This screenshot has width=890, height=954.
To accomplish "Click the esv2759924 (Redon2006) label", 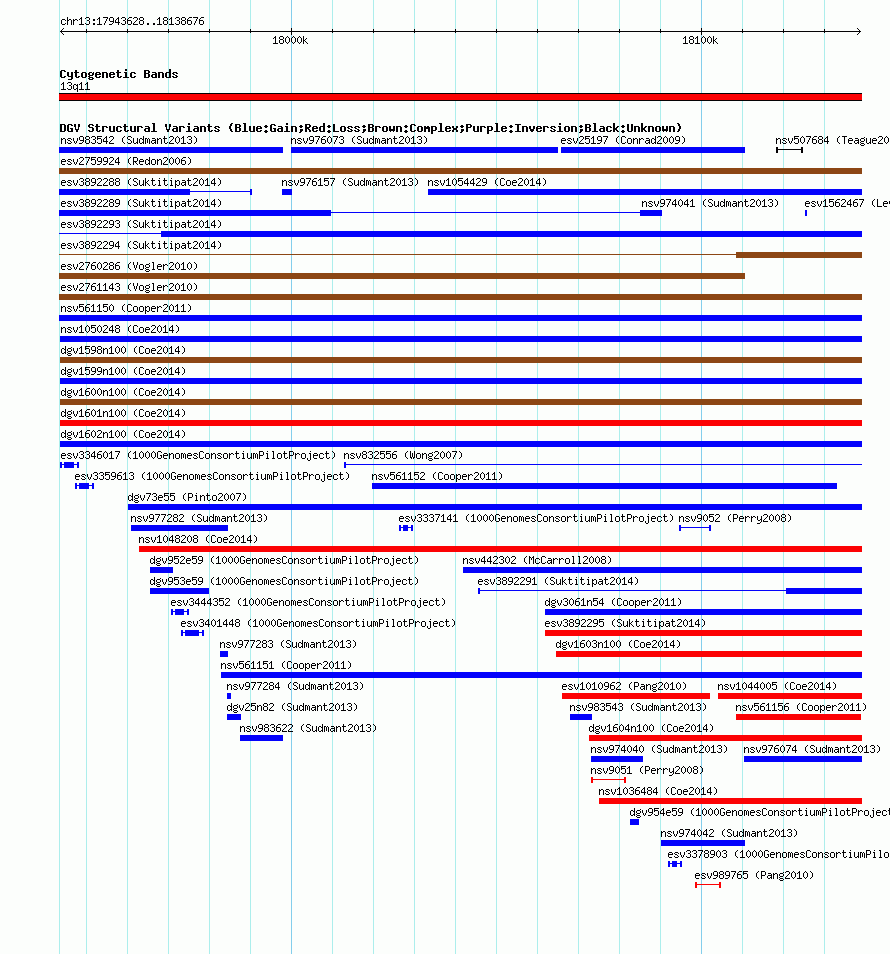I will (126, 161).
